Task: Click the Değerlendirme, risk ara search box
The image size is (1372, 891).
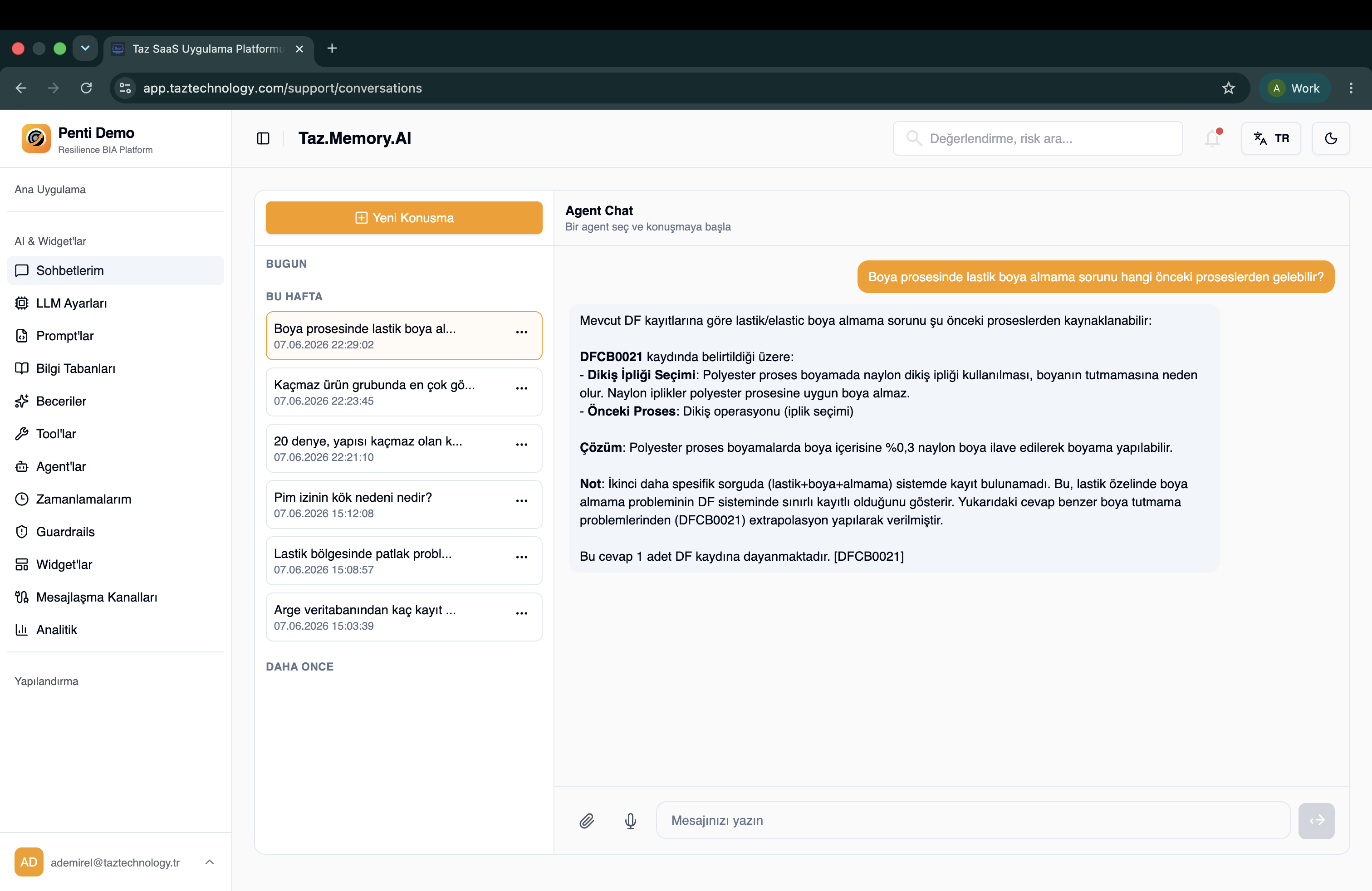Action: pyautogui.click(x=1038, y=138)
